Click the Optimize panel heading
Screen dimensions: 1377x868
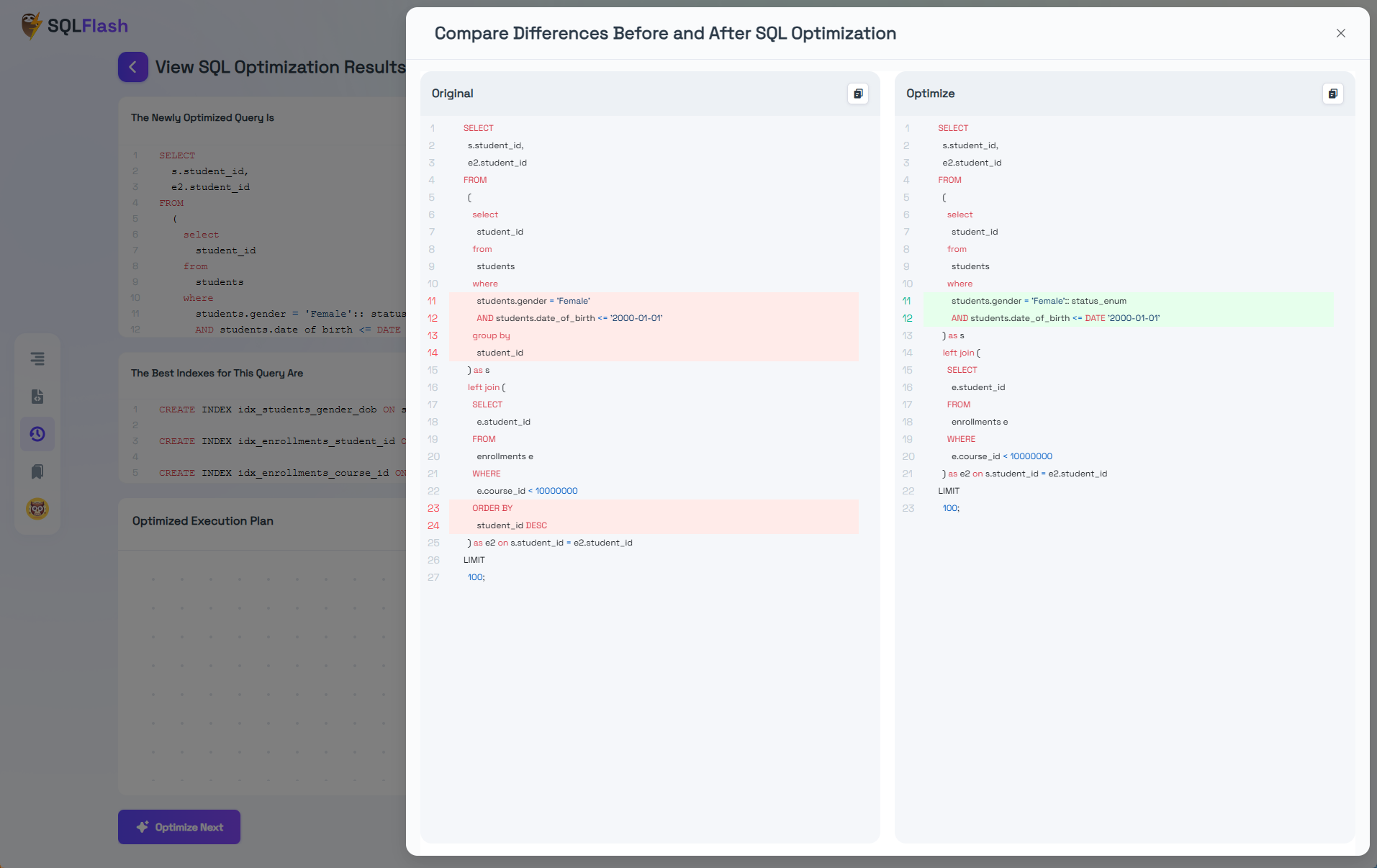point(930,94)
